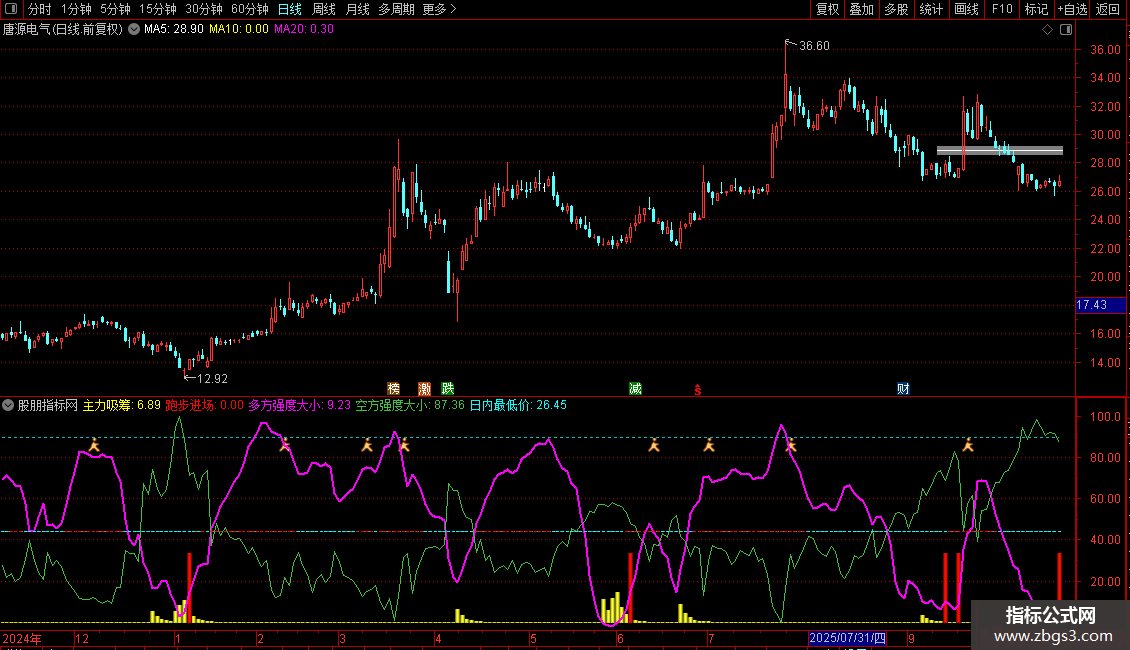Click the 2025/07/31 date marker on timeline
The width and height of the screenshot is (1130, 650).
847,638
